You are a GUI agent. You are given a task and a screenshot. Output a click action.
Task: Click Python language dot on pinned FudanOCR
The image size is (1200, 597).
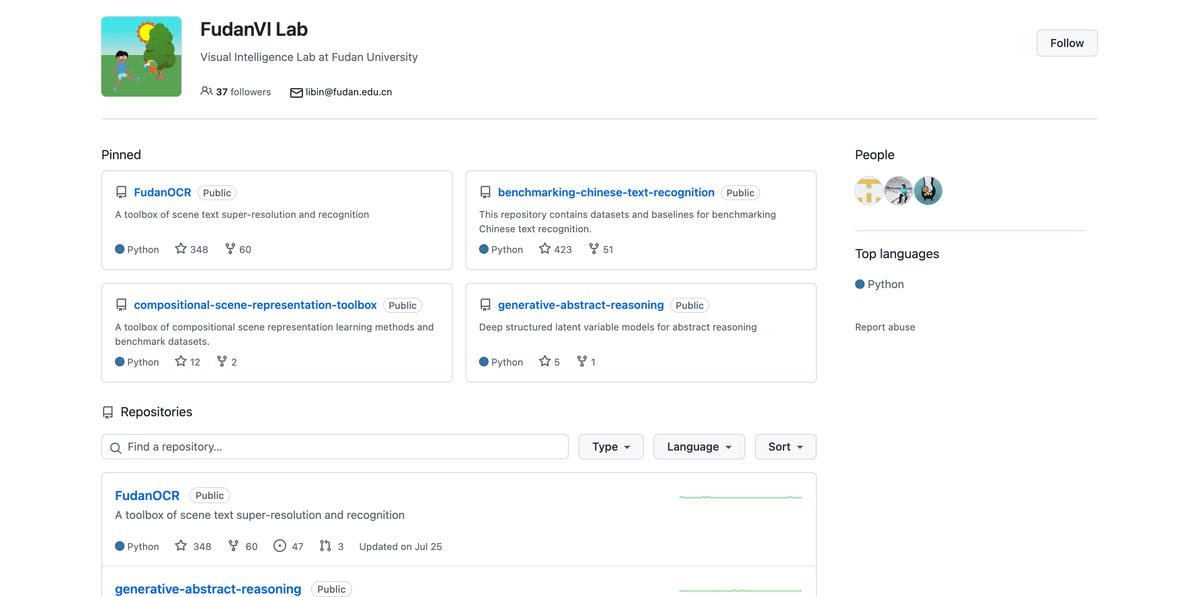pos(120,249)
